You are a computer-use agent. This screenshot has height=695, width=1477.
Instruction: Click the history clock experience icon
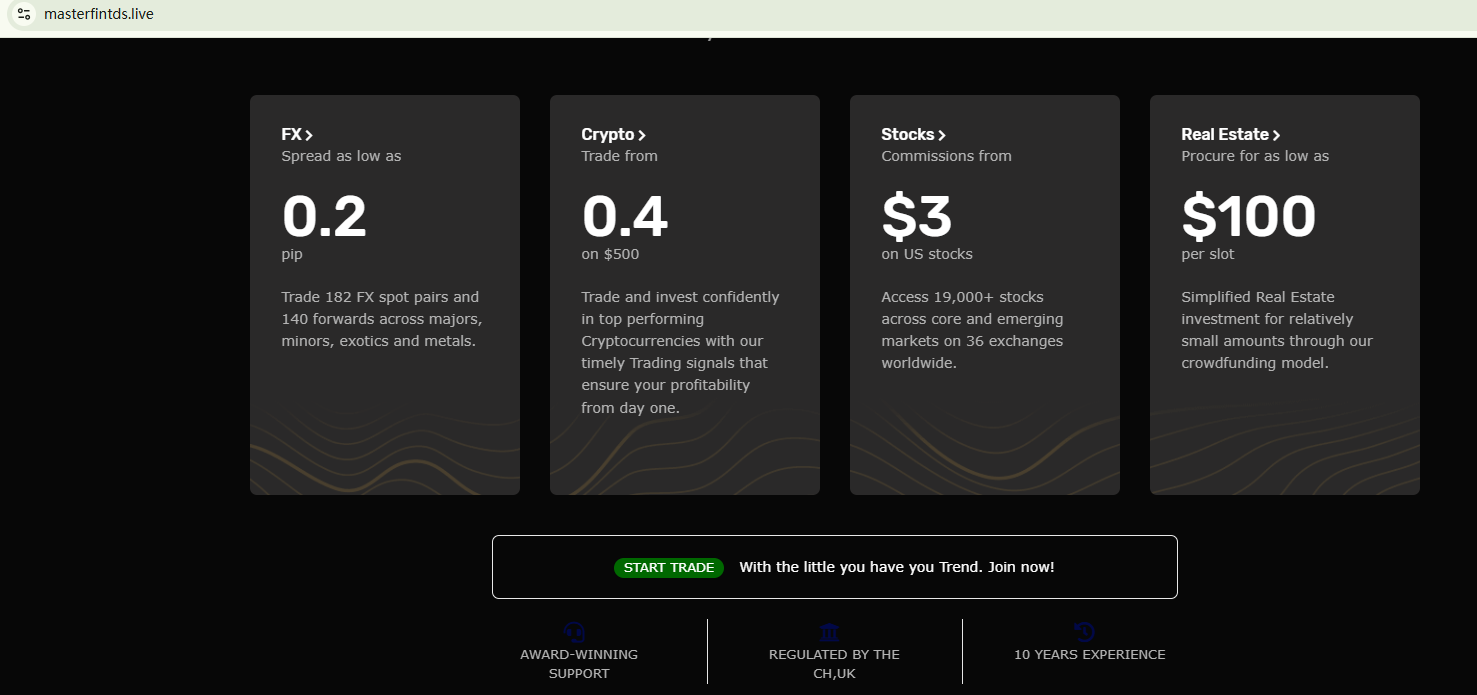[x=1085, y=632]
